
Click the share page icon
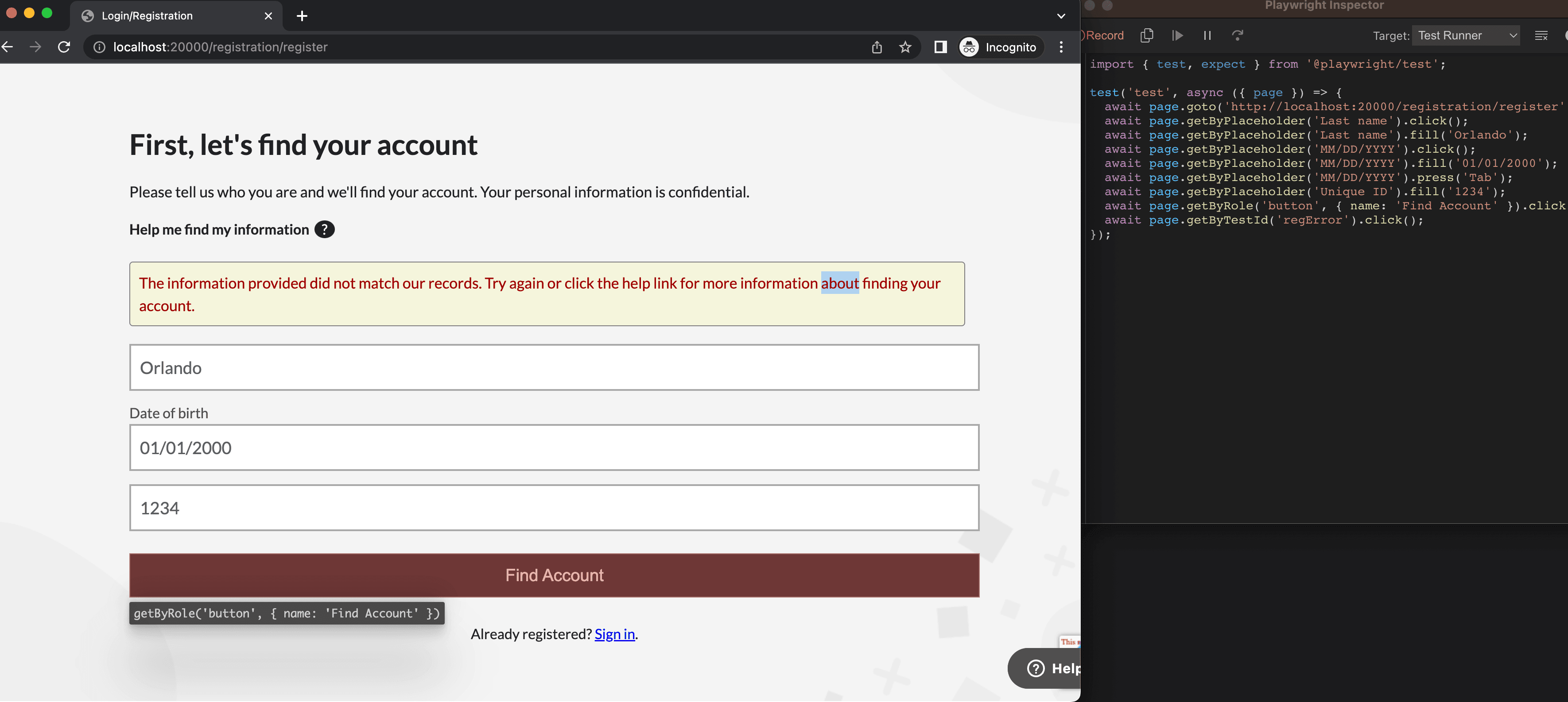[877, 47]
